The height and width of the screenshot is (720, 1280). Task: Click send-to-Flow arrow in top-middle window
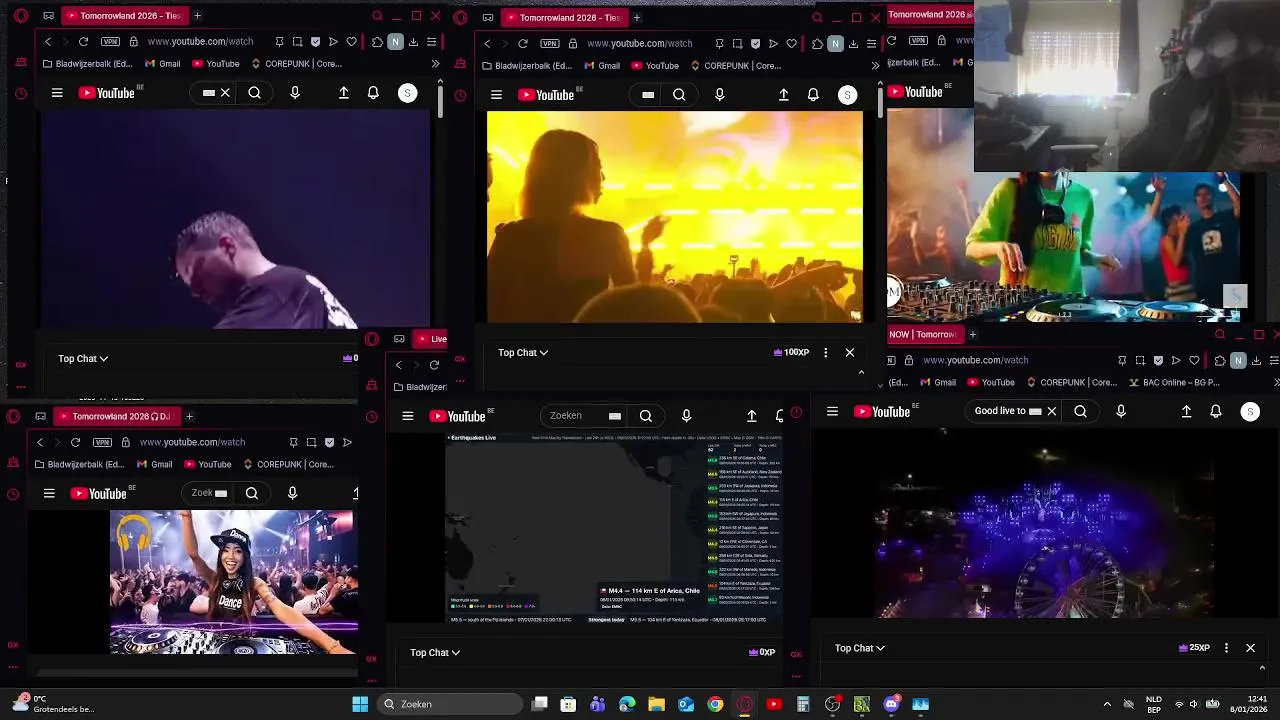tap(773, 44)
